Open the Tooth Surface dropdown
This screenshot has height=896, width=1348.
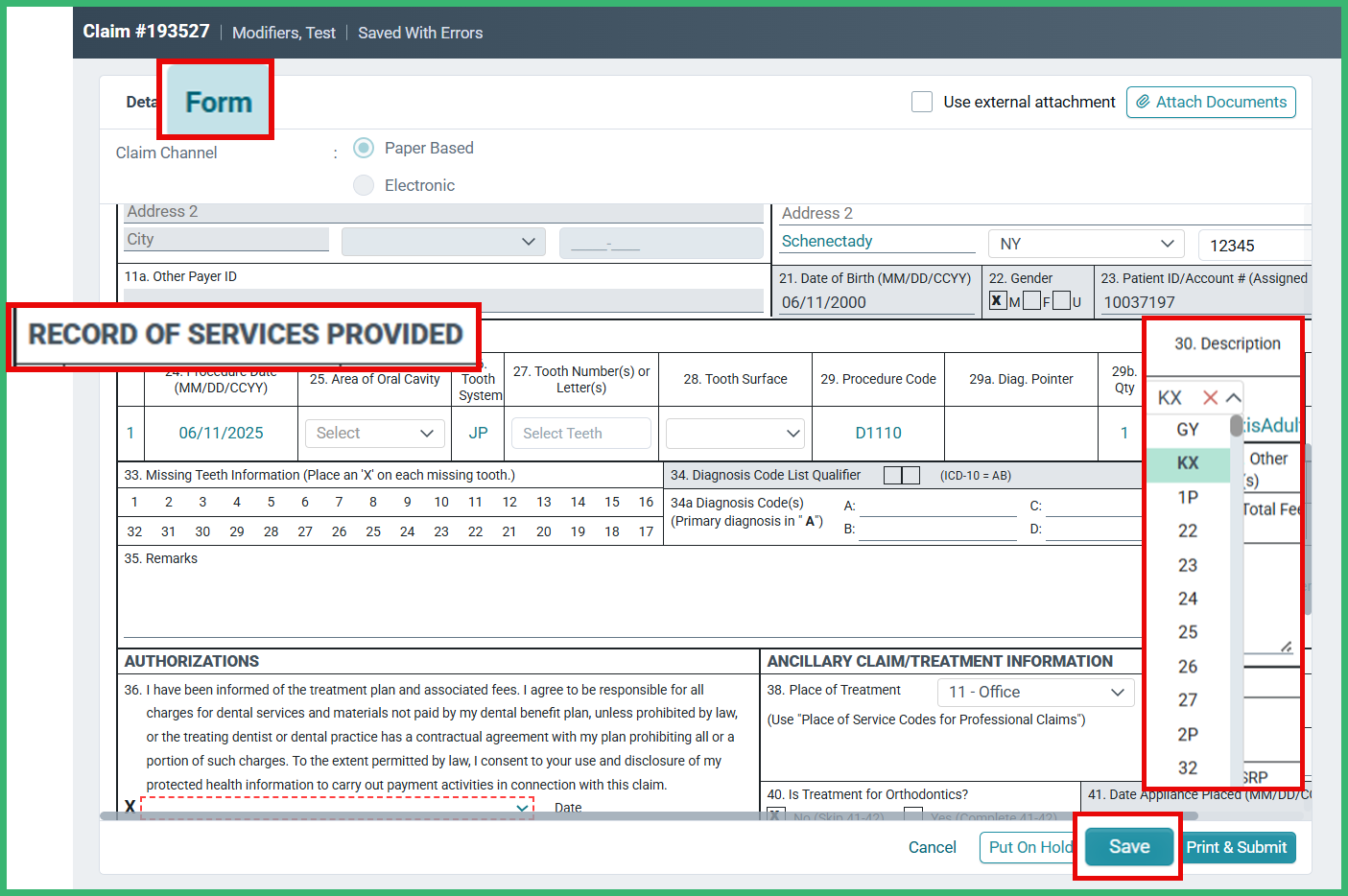[x=734, y=433]
